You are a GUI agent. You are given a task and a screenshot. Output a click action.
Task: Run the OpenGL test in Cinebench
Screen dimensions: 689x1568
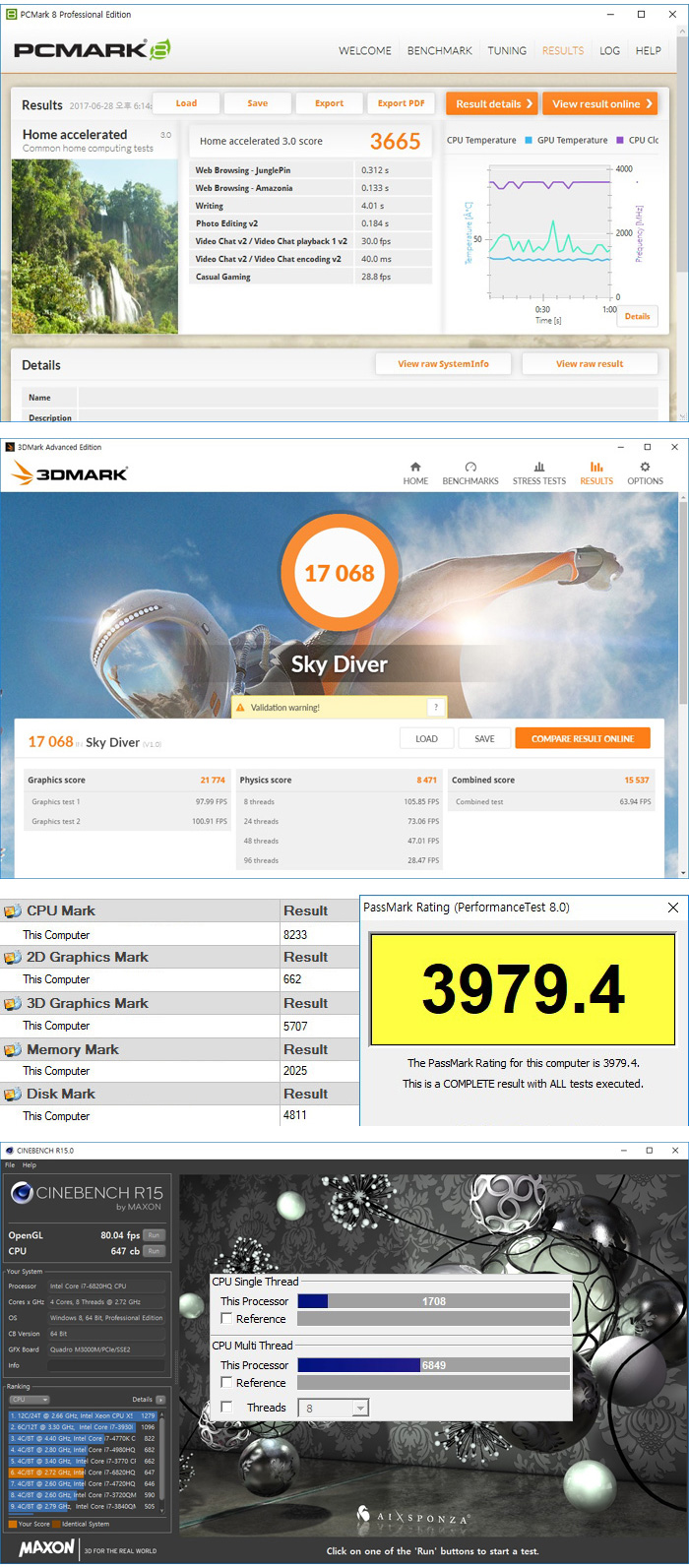click(154, 1235)
